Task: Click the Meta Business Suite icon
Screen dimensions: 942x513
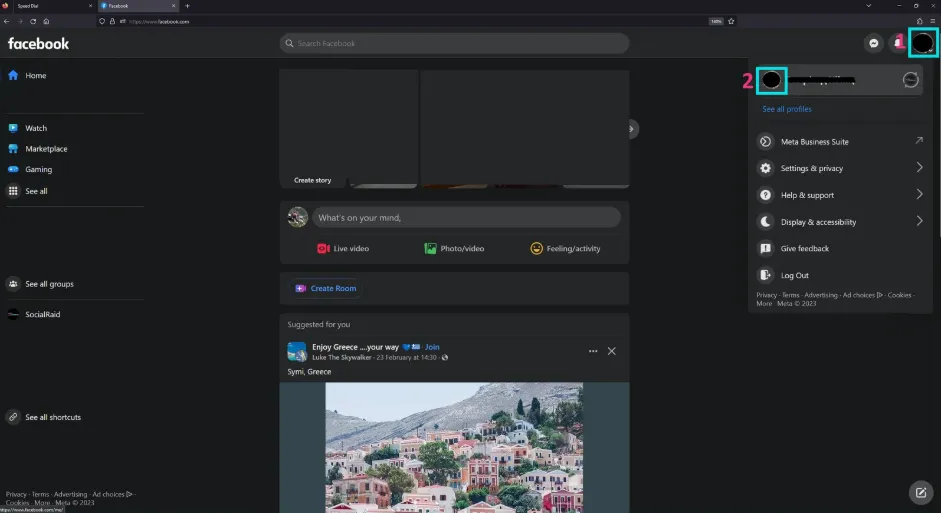Action: click(765, 142)
